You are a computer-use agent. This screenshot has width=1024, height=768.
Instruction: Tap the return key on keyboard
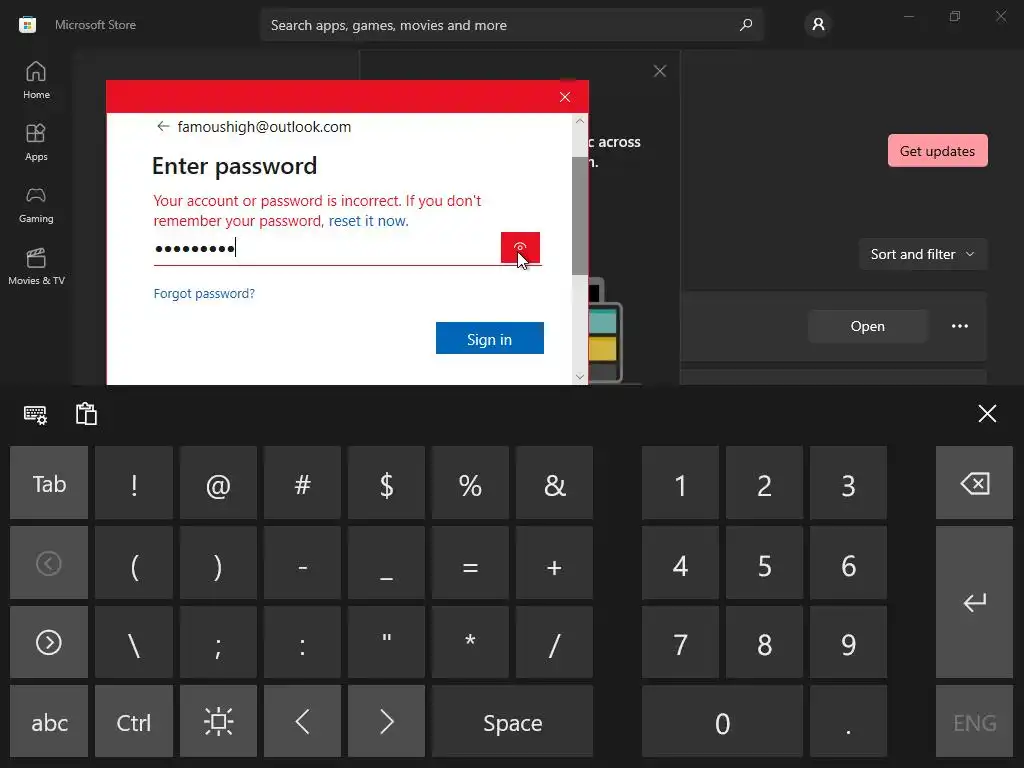tap(974, 602)
